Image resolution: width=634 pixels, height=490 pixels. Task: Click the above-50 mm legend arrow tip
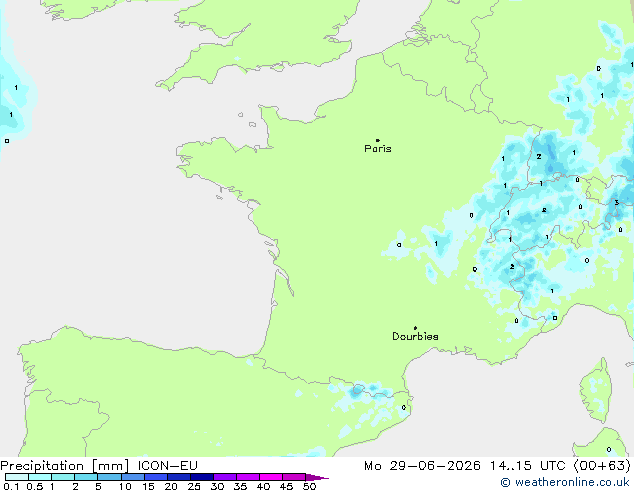click(x=317, y=477)
